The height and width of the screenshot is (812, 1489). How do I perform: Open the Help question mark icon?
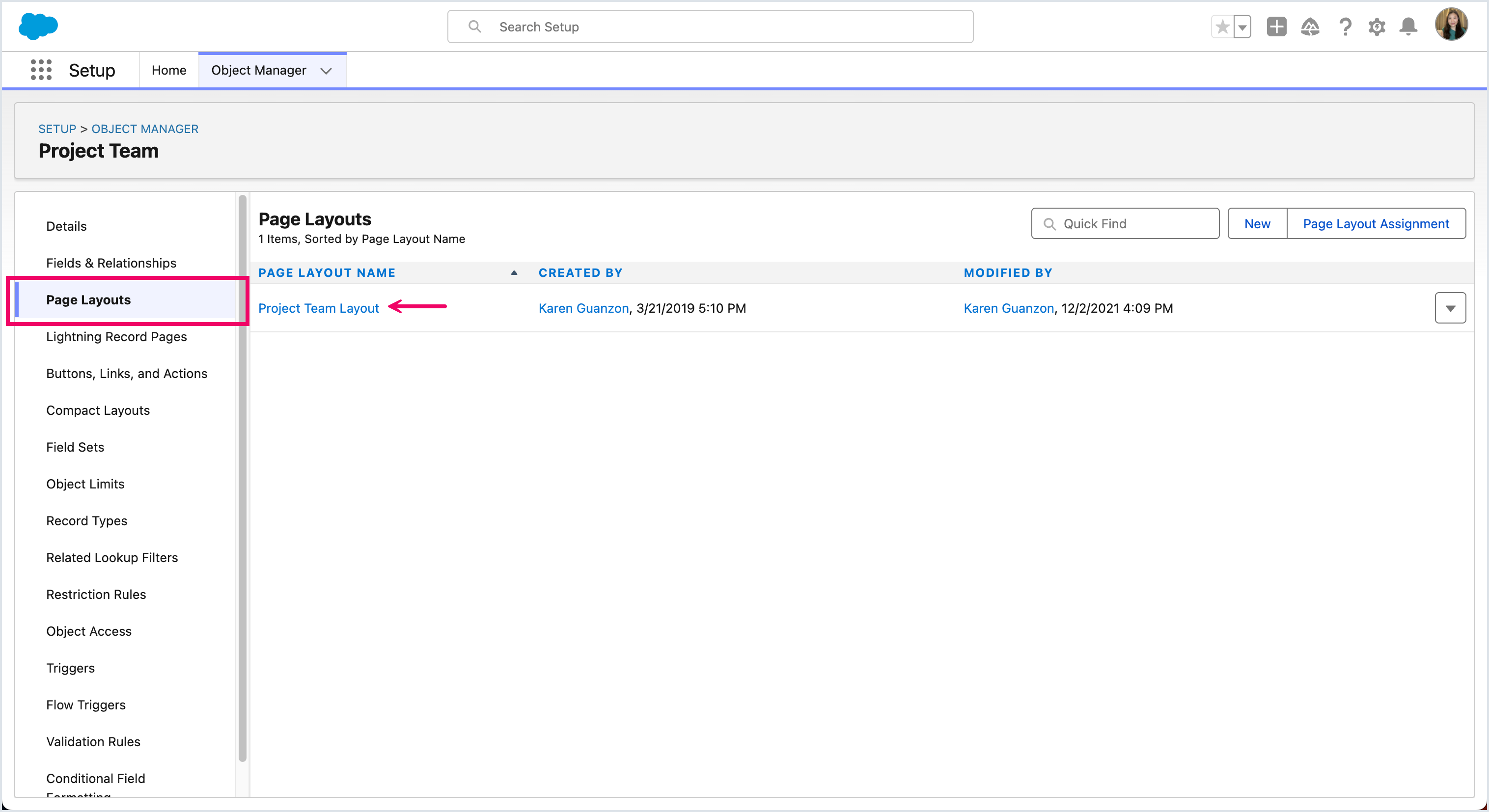pos(1345,27)
